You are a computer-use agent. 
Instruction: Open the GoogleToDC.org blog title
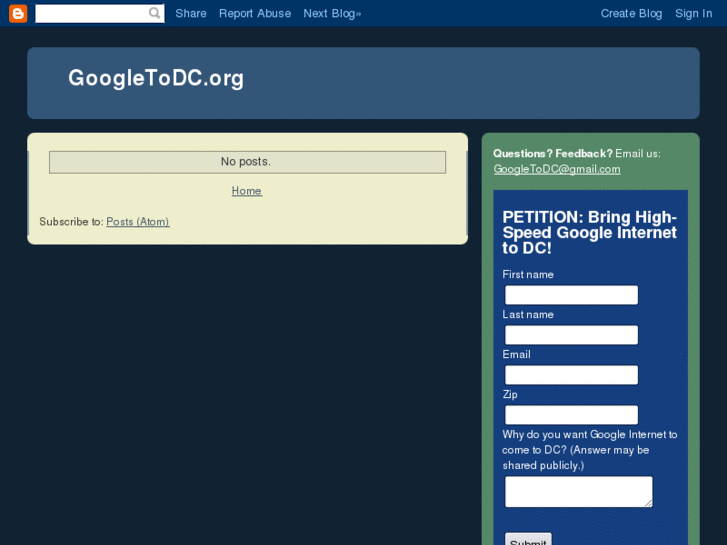pyautogui.click(x=156, y=78)
